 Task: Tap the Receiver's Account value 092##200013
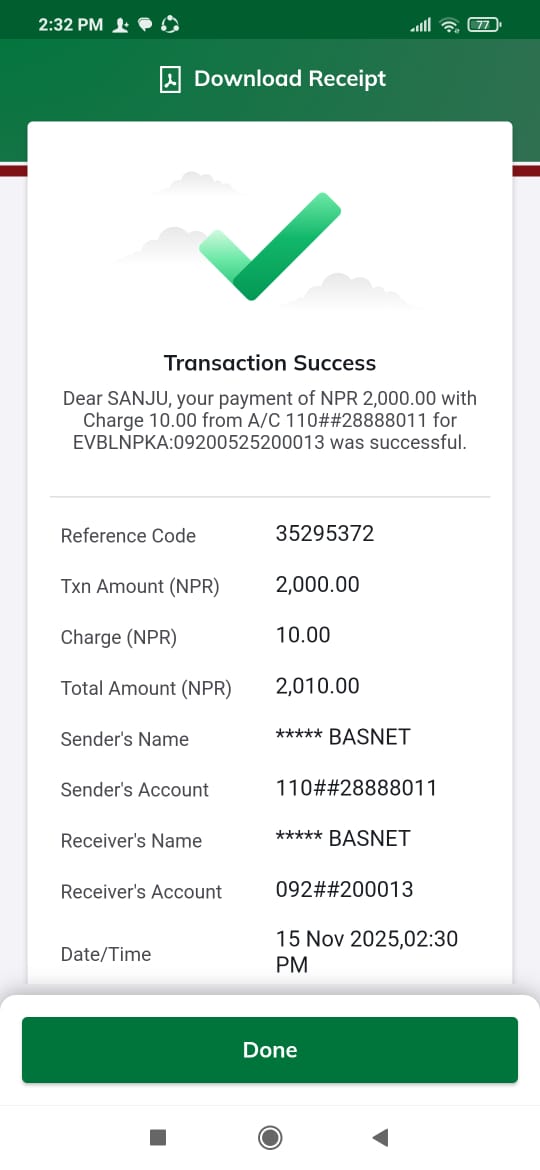(345, 889)
